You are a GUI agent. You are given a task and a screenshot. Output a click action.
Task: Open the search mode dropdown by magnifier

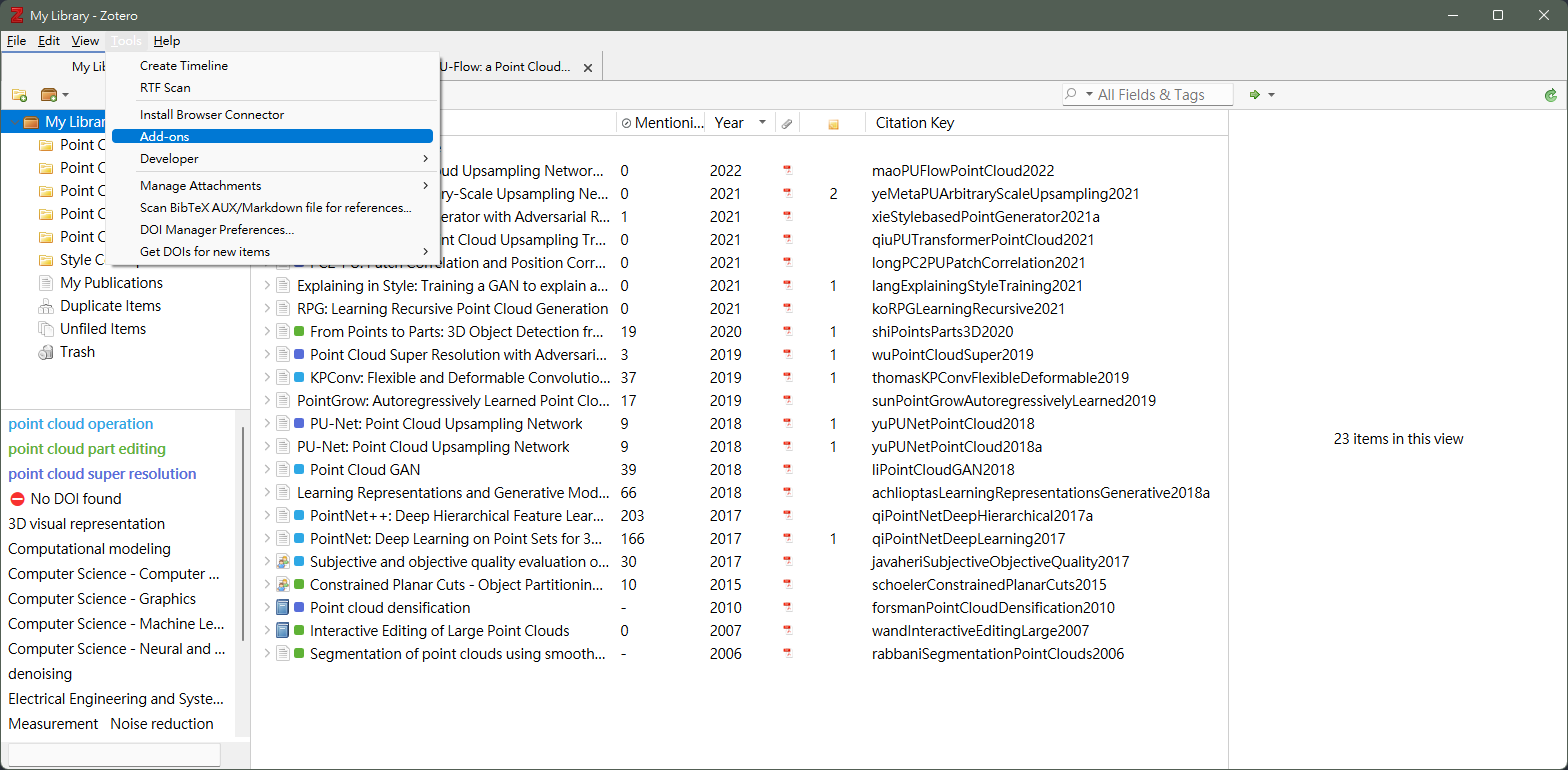click(1080, 94)
